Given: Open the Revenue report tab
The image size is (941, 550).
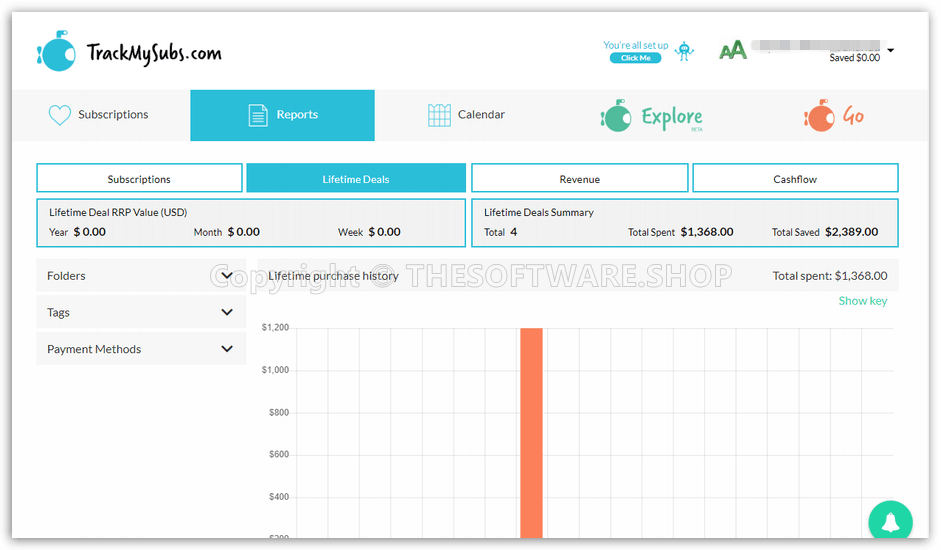Looking at the screenshot, I should tap(579, 179).
